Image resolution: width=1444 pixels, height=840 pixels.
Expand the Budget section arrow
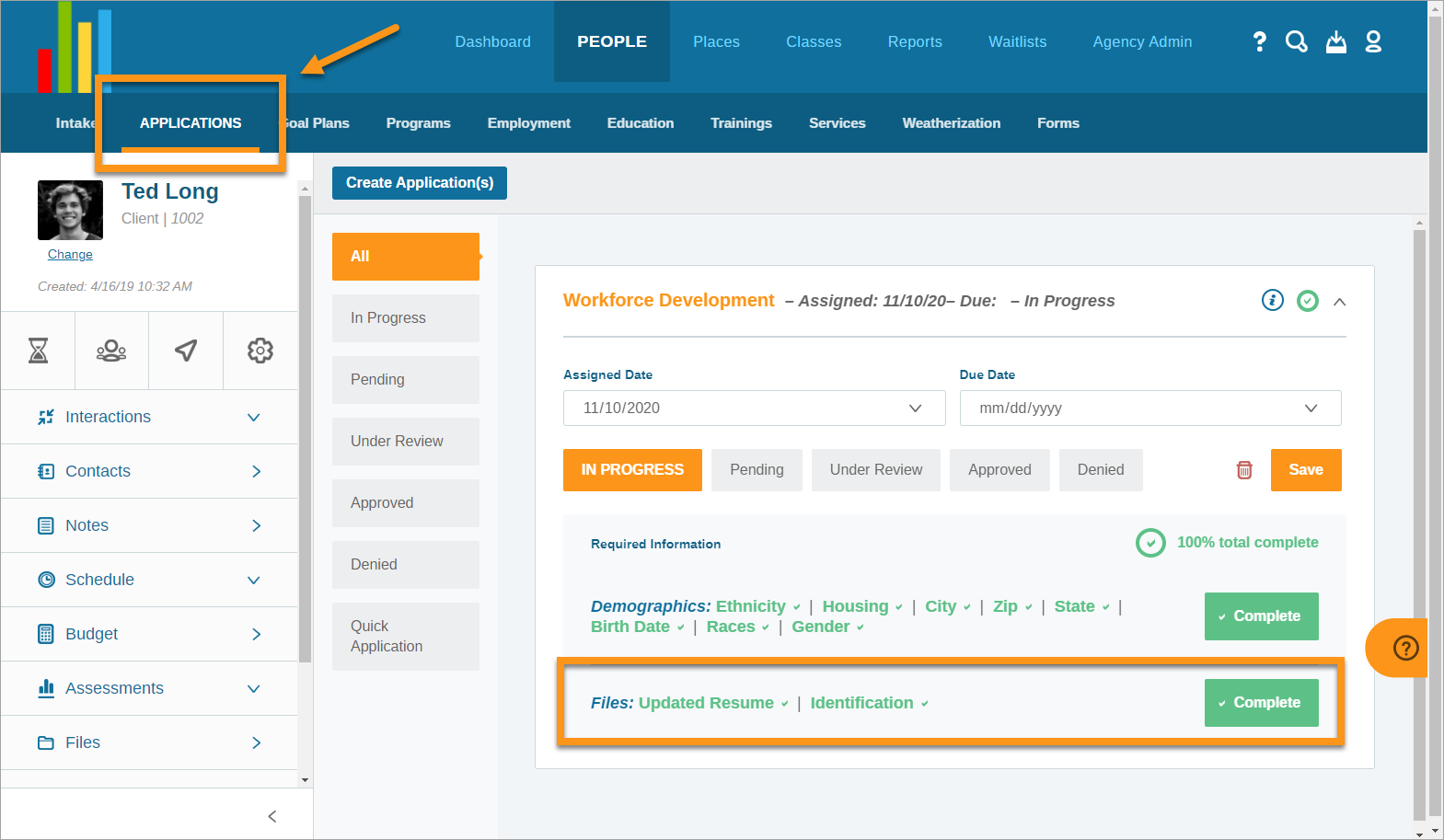pos(257,634)
